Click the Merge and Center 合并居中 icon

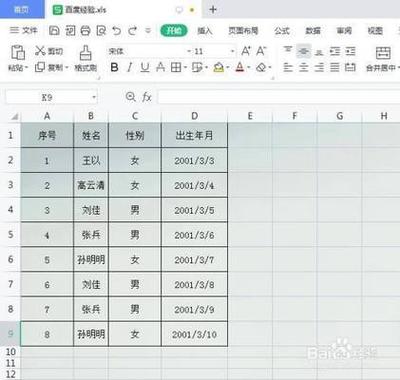383,53
